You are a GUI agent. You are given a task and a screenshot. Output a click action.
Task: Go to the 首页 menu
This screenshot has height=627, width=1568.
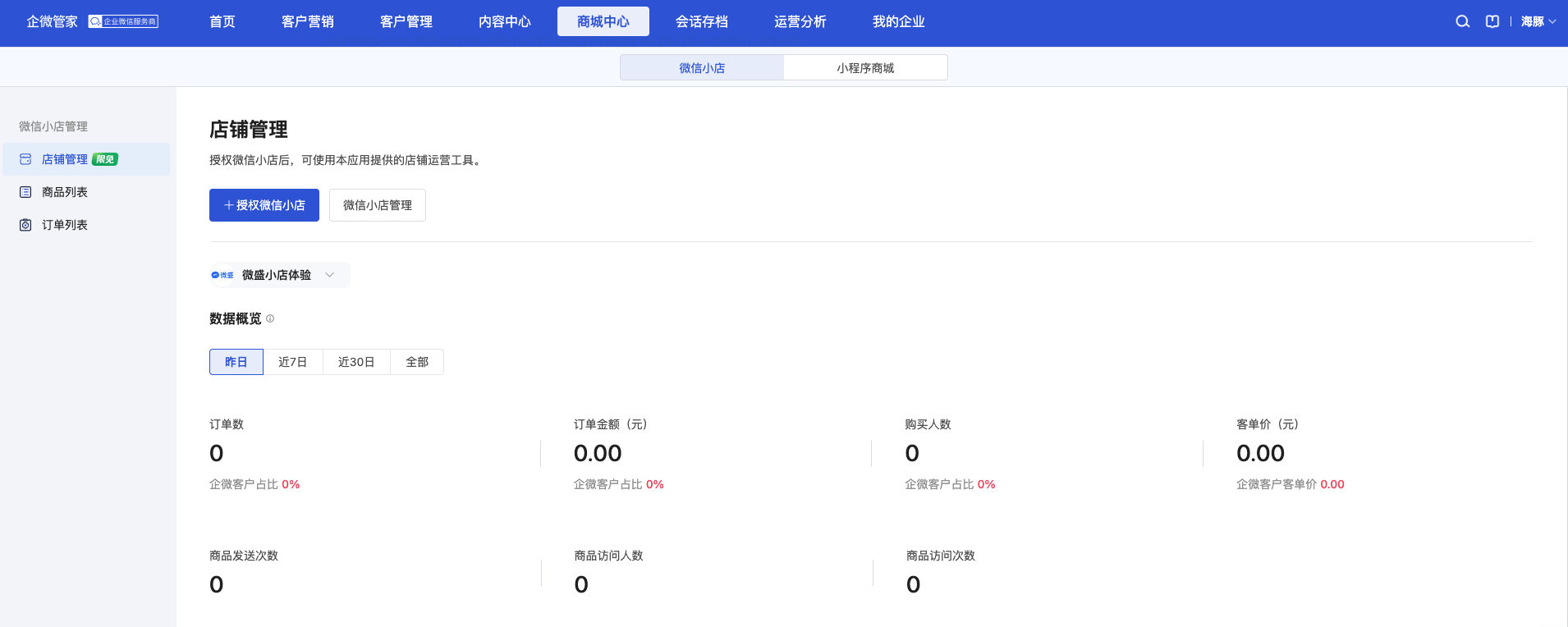coord(222,21)
